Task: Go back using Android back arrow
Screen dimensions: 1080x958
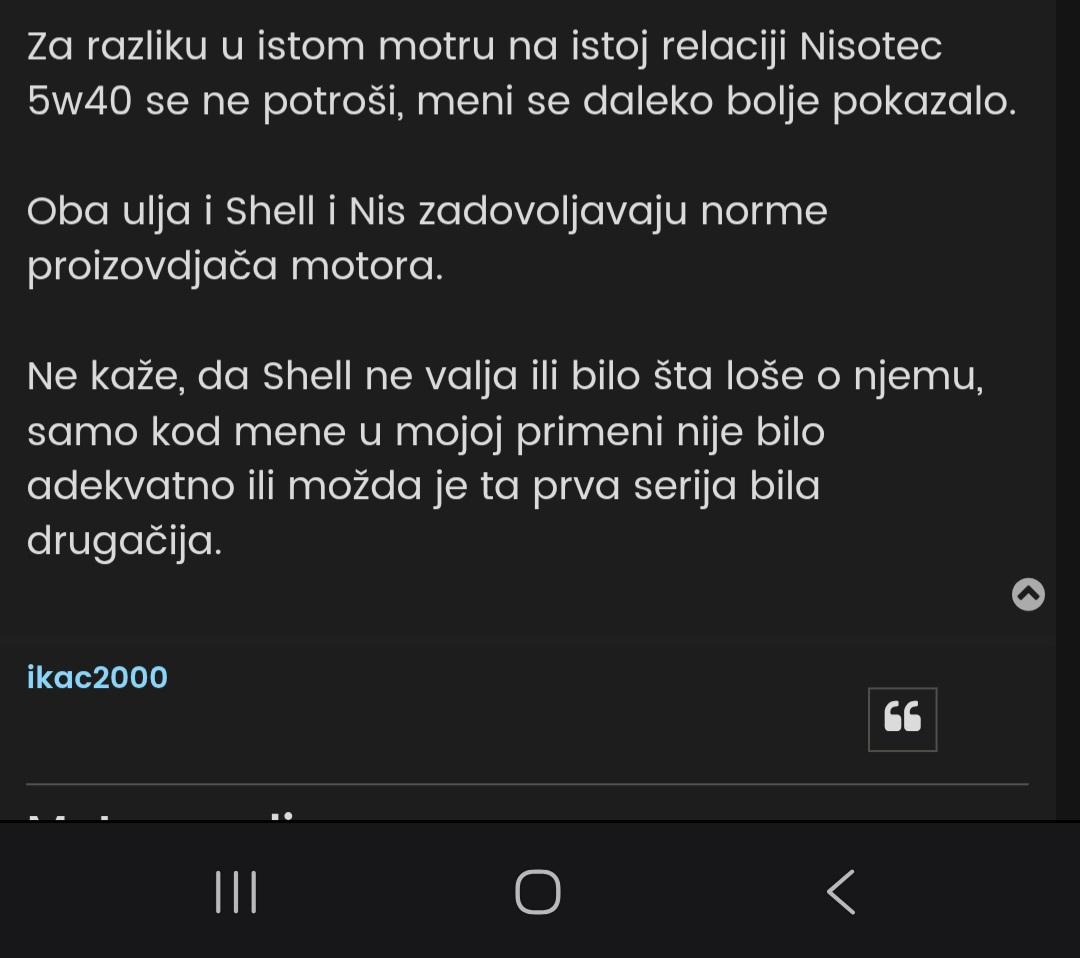Action: click(841, 891)
